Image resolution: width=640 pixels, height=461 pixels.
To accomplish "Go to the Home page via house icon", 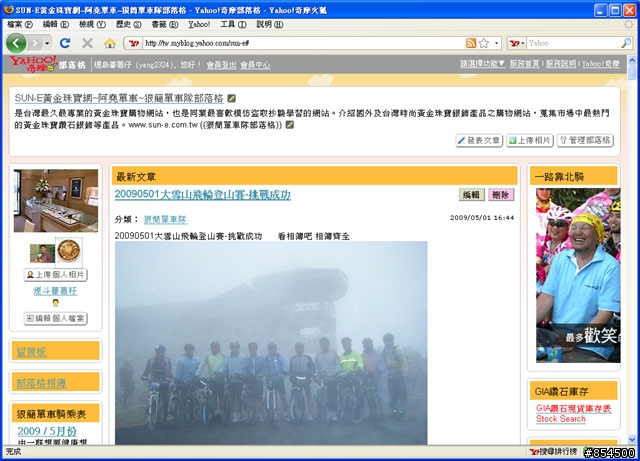I will click(x=109, y=43).
